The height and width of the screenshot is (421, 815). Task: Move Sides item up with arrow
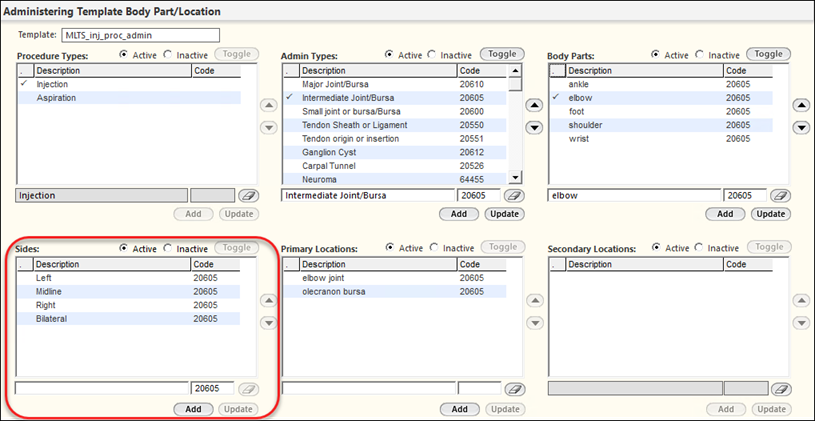(268, 300)
